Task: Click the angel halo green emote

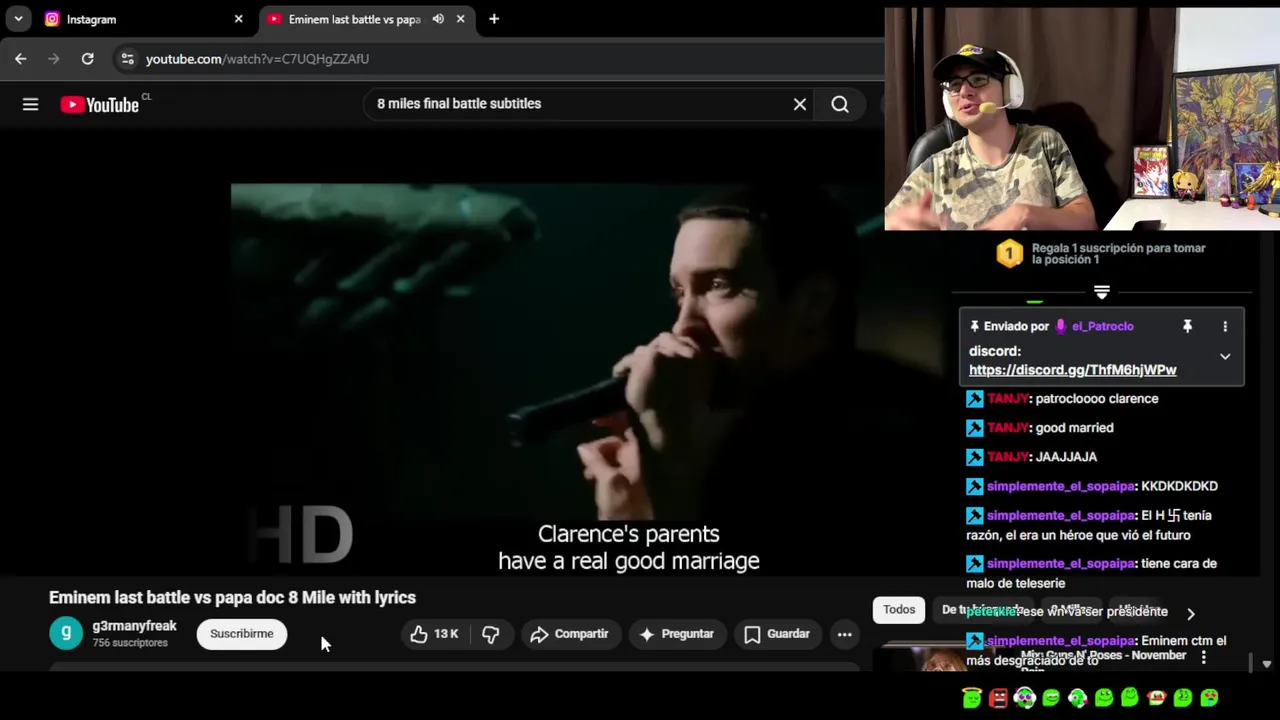Action: [x=972, y=697]
